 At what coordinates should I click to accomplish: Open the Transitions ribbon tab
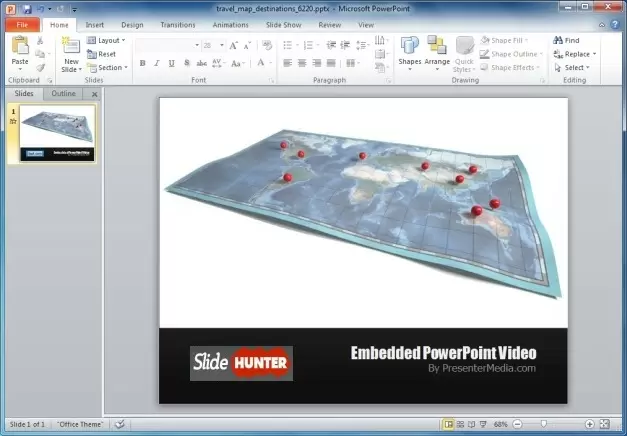point(178,24)
